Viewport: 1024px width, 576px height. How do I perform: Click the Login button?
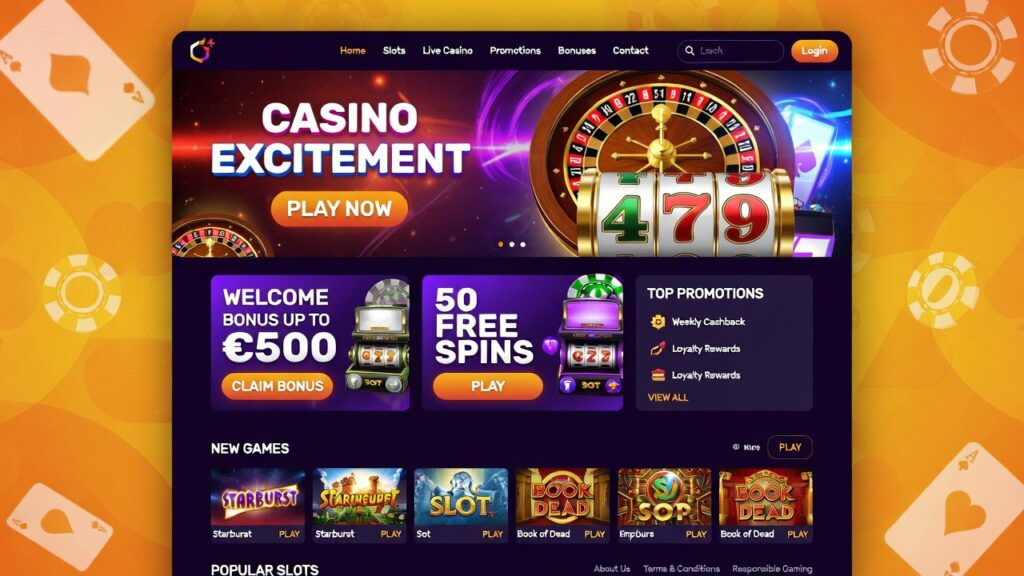point(814,51)
